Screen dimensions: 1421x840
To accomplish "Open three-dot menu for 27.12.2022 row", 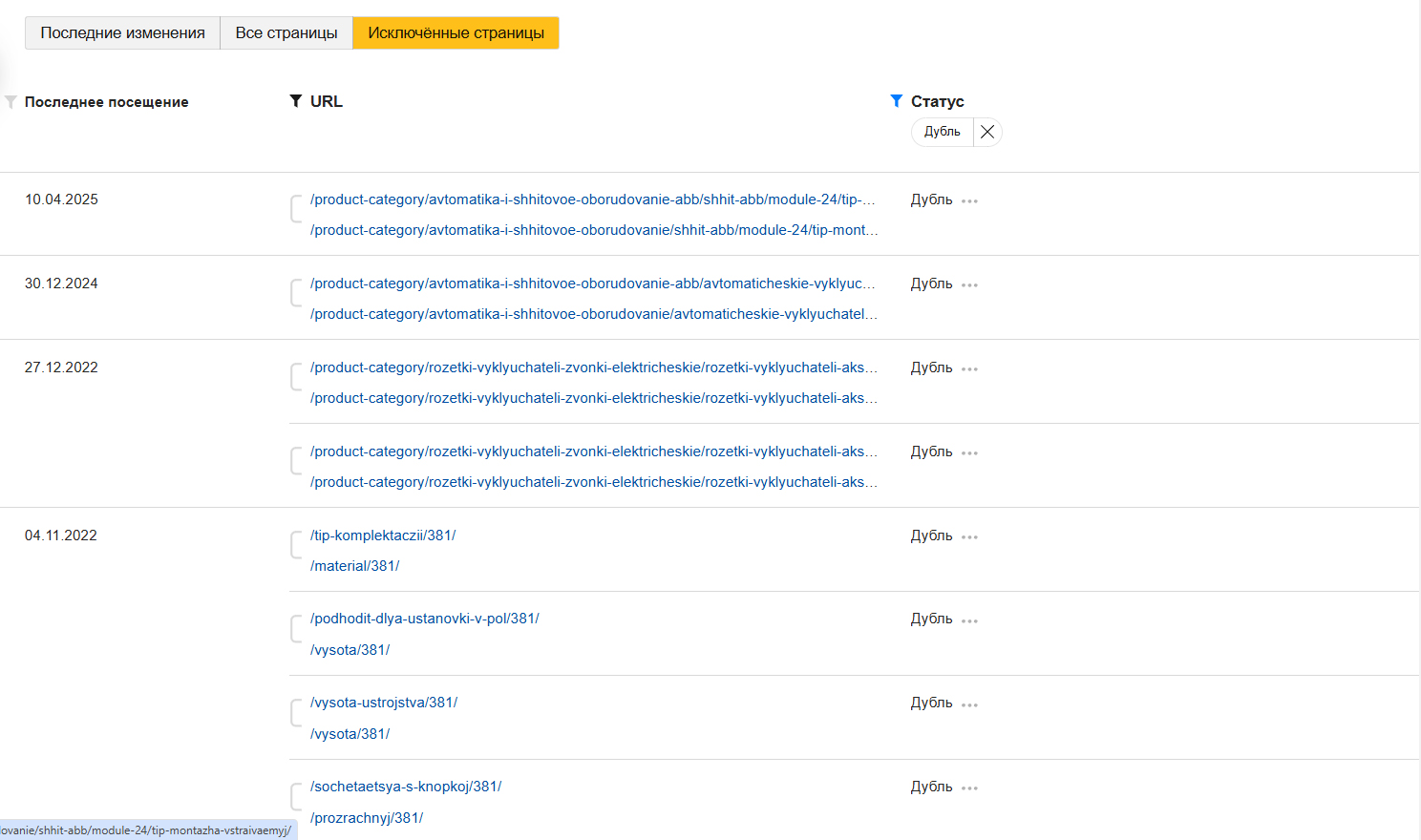I will pos(969,369).
